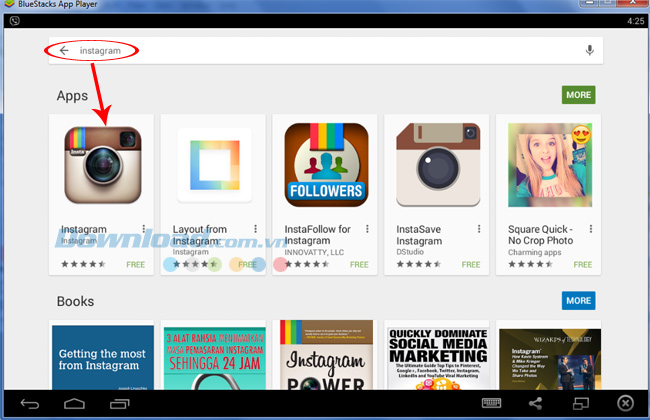Open Layout from Instagram app icon
This screenshot has height=420, width=650.
coord(214,165)
